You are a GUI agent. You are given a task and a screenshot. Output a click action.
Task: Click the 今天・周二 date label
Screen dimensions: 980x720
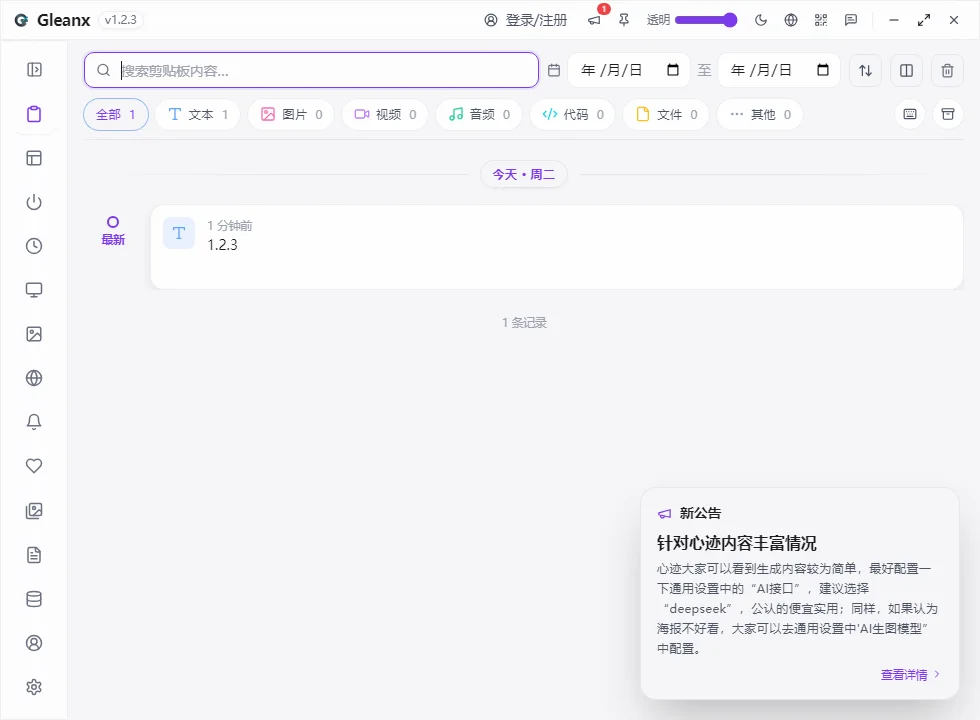click(524, 174)
